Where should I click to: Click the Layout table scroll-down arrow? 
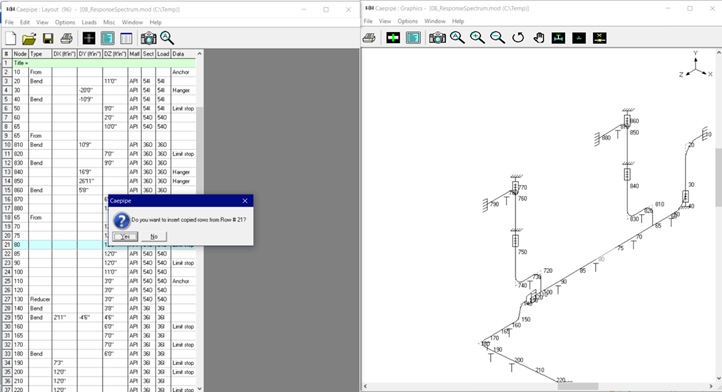tap(199, 389)
